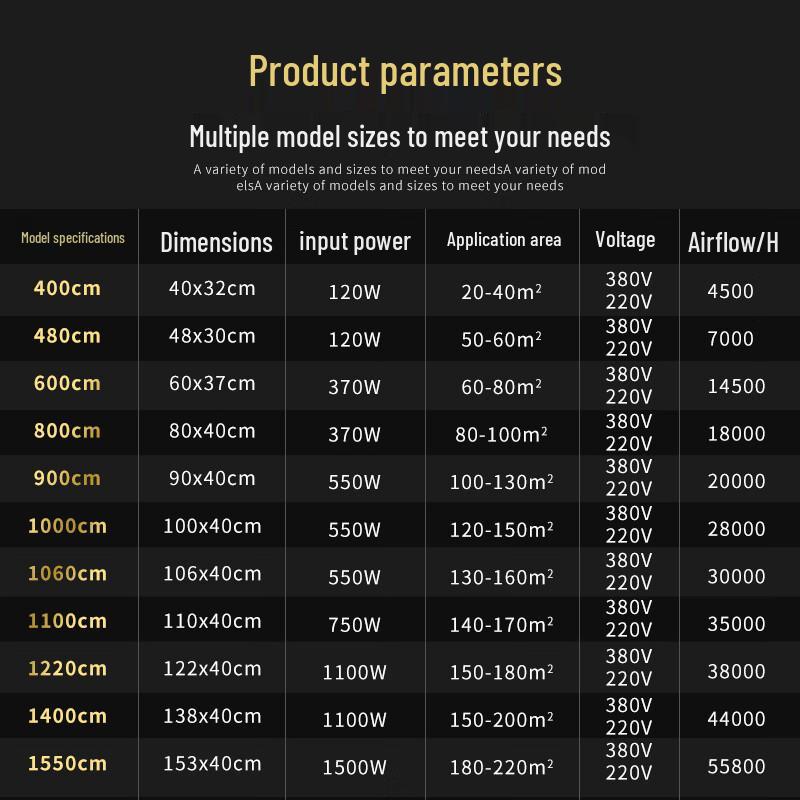
Task: Click the 1500W input power cell
Action: pyautogui.click(x=355, y=767)
